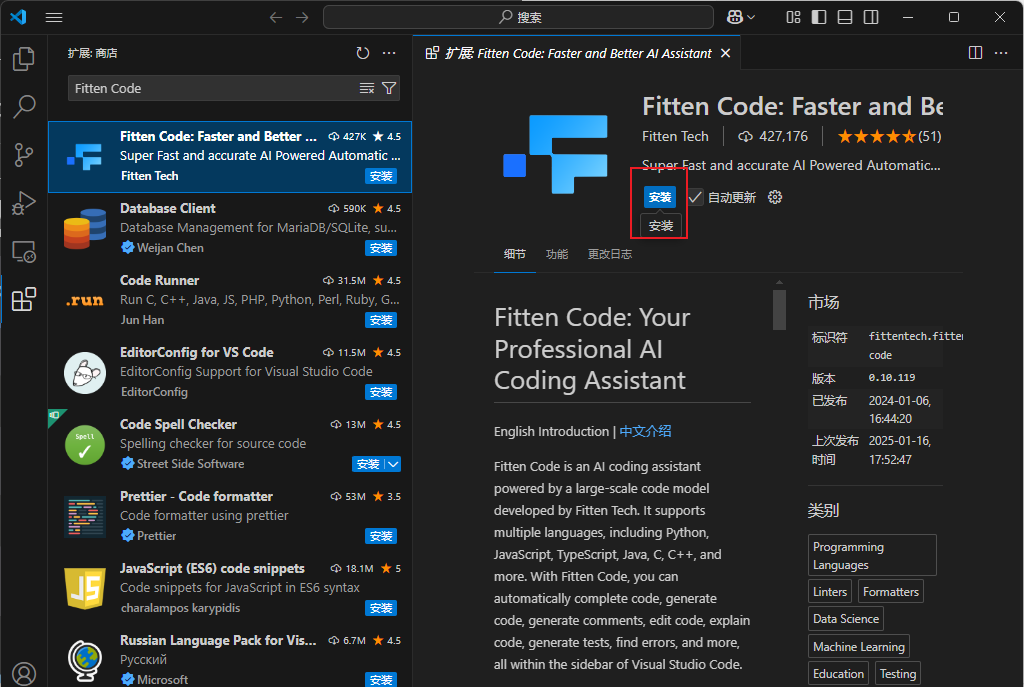Close the Fitten Code extension tab
Image resolution: width=1024 pixels, height=687 pixels.
(x=726, y=53)
